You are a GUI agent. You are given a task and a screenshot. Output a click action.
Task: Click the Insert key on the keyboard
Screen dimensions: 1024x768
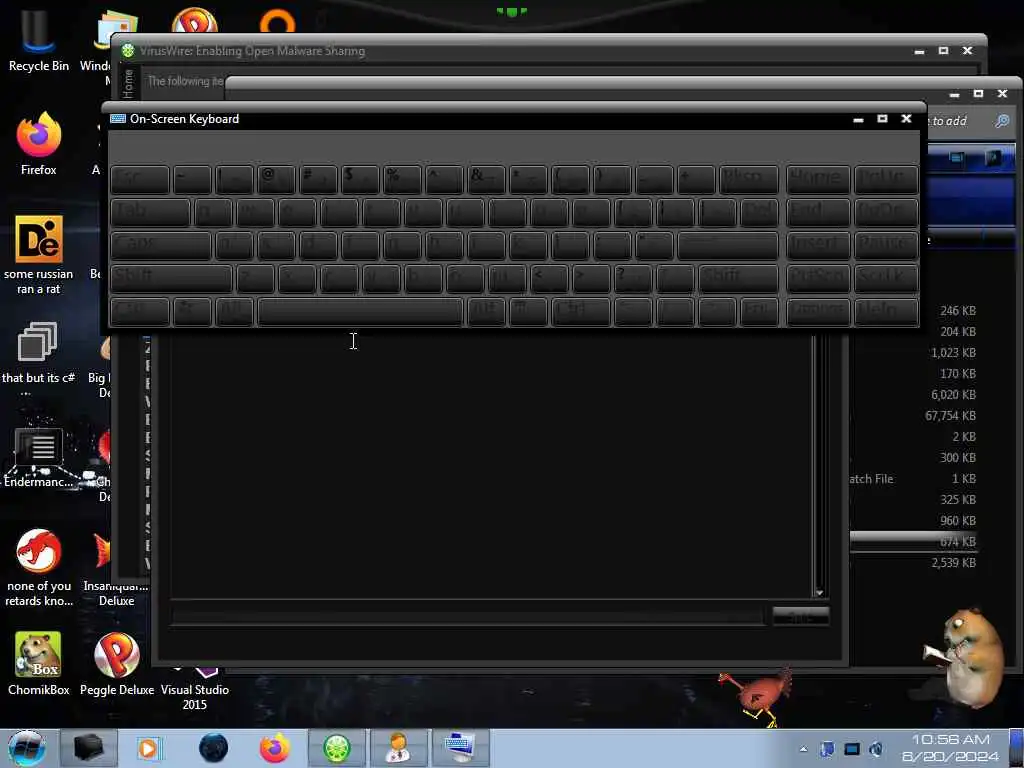(818, 245)
